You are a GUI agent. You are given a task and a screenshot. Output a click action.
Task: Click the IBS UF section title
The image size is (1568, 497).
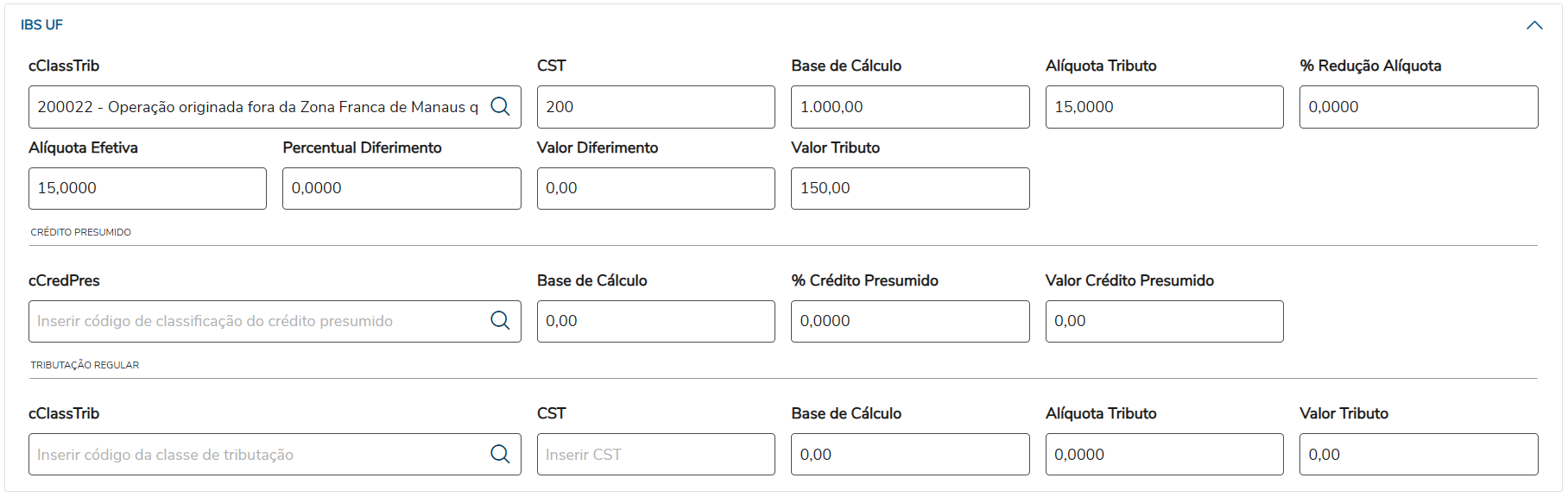[41, 25]
